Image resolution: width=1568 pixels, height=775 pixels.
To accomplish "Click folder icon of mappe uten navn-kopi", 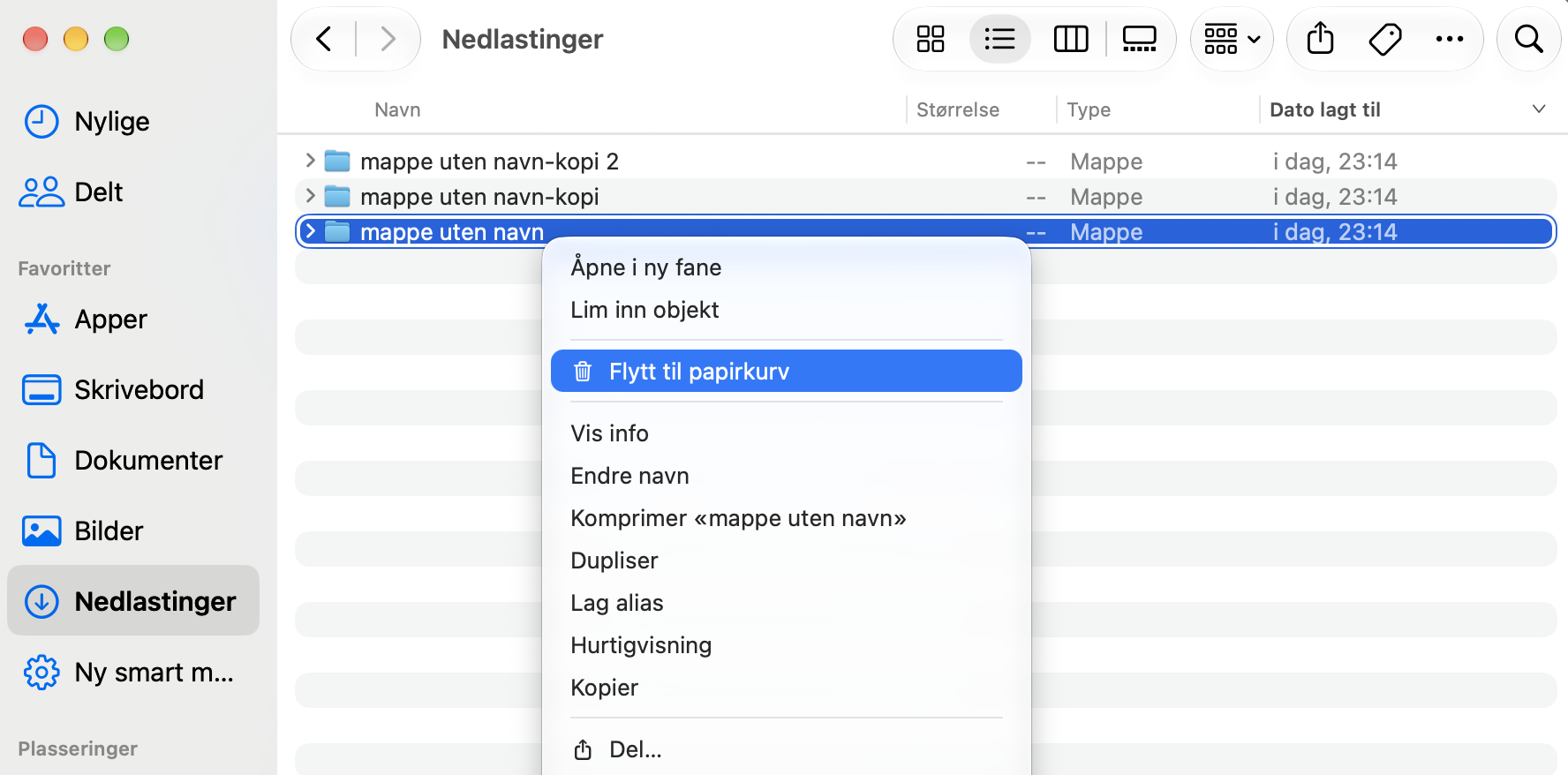I will coord(337,196).
